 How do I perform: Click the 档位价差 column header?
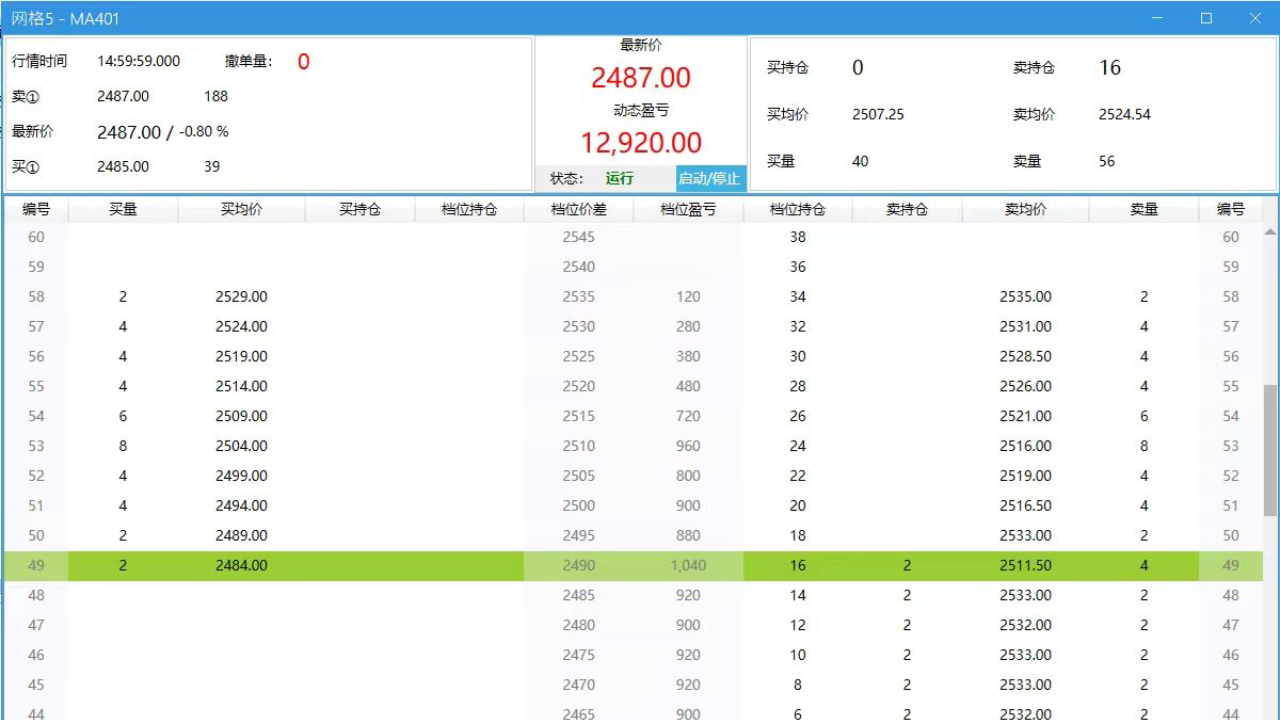click(x=578, y=209)
